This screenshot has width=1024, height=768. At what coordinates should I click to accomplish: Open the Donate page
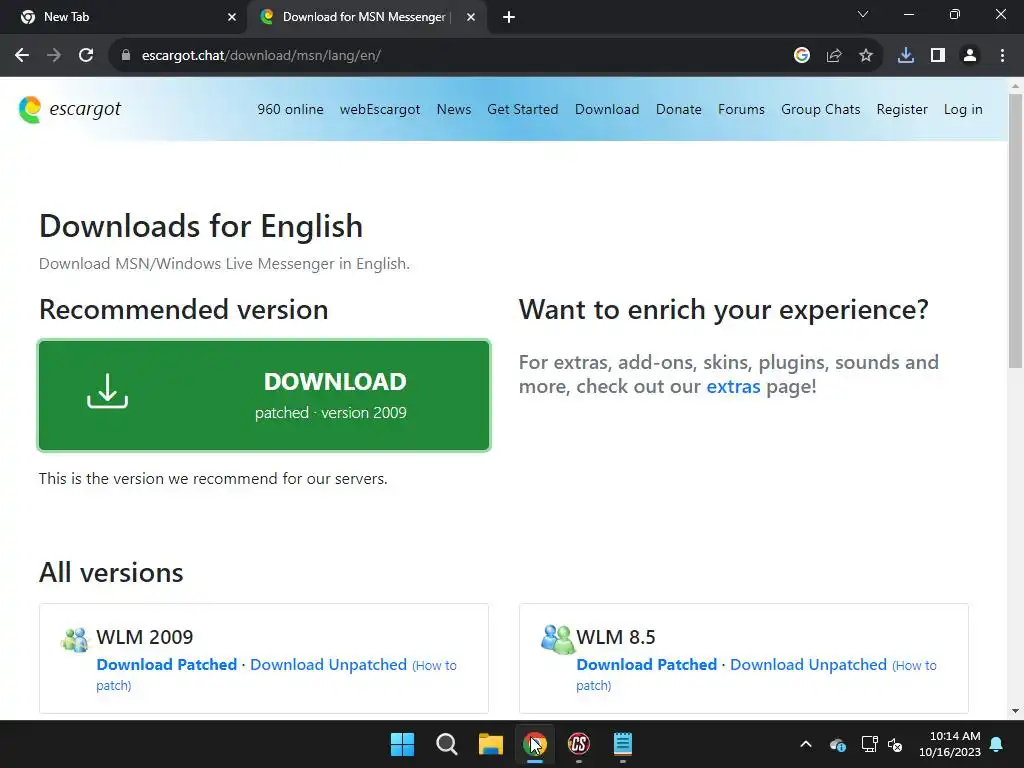[x=679, y=109]
